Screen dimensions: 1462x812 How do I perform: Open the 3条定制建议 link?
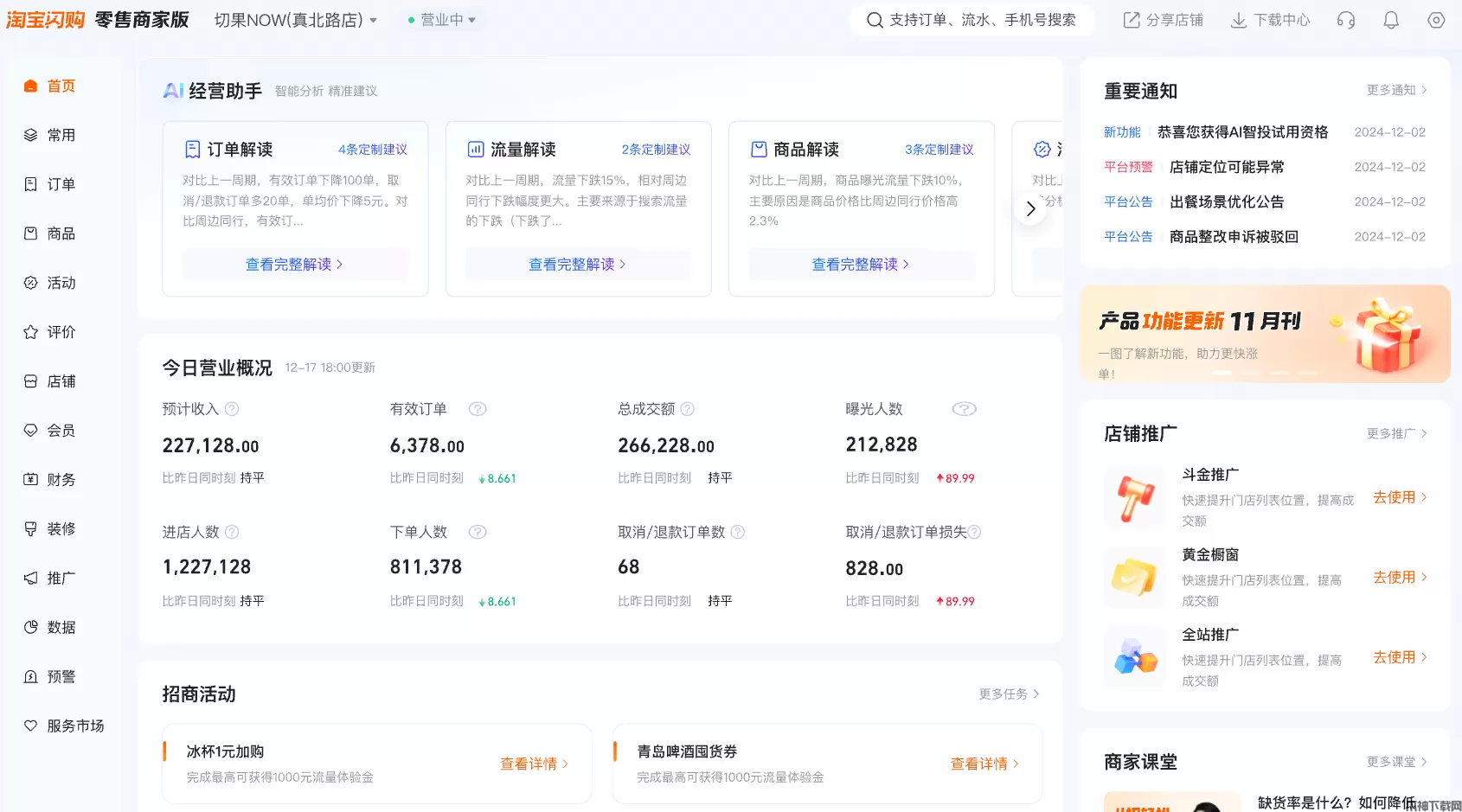[x=939, y=150]
